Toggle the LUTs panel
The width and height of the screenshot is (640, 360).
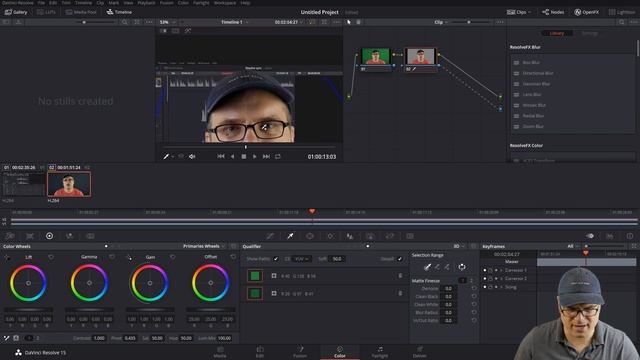pos(46,12)
